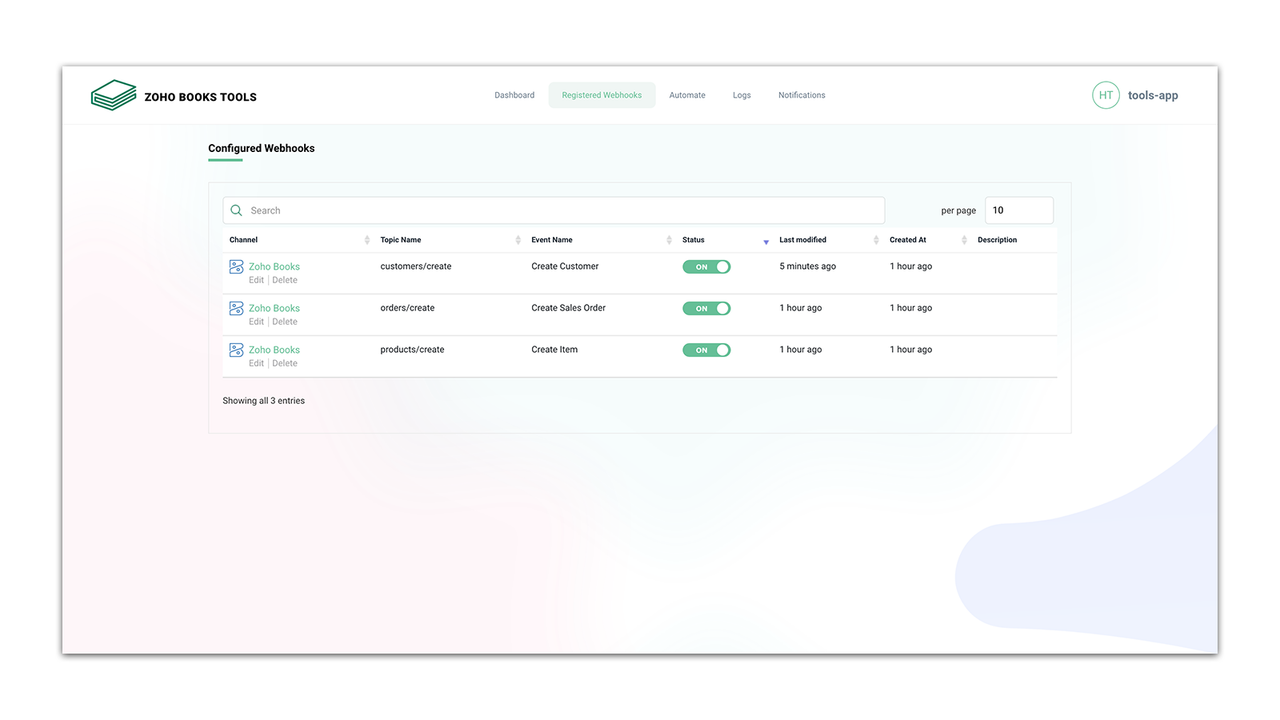The width and height of the screenshot is (1280, 720).
Task: Turn off the Create Sales Order webhook toggle
Action: [x=707, y=308]
